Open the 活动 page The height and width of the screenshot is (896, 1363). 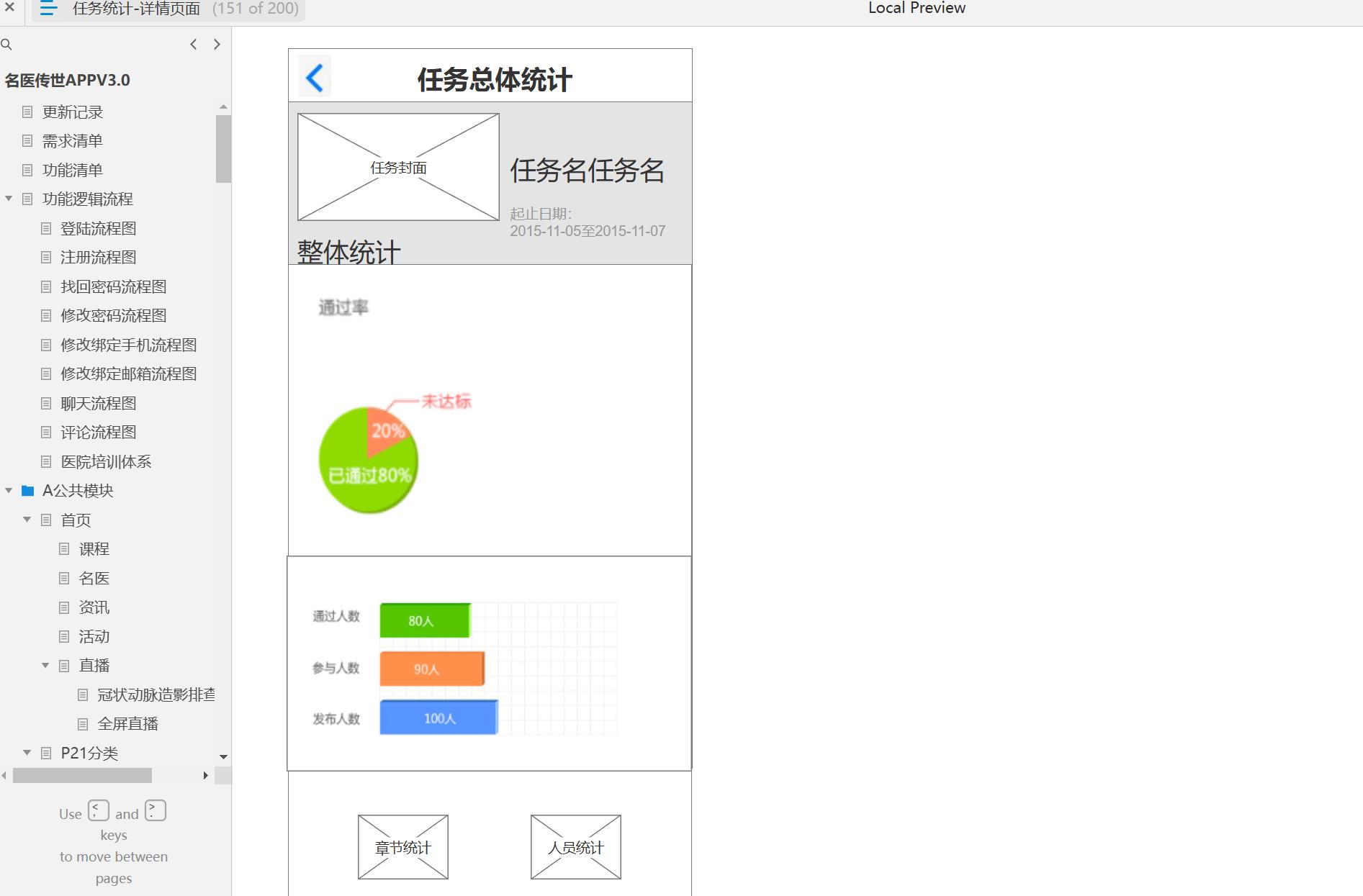[94, 636]
